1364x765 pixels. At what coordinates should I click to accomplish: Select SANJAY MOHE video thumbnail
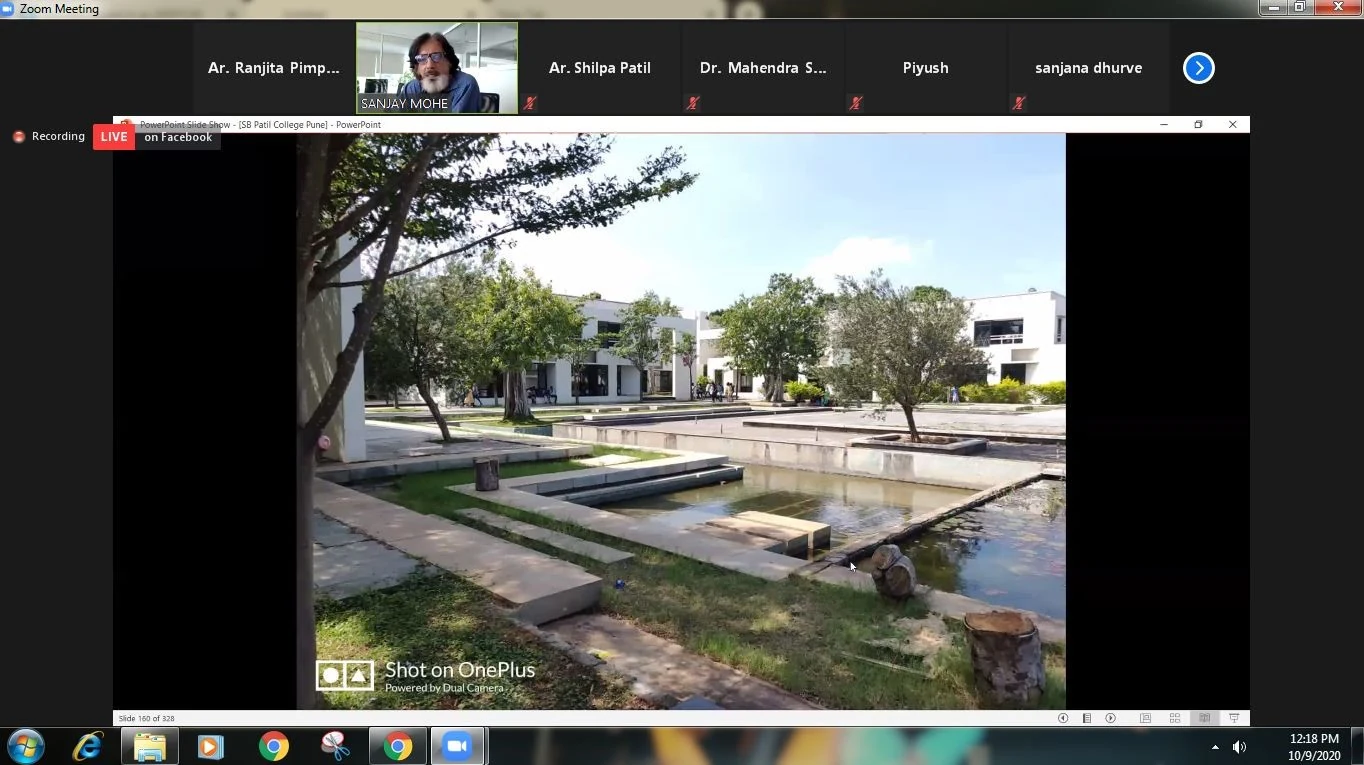point(437,68)
